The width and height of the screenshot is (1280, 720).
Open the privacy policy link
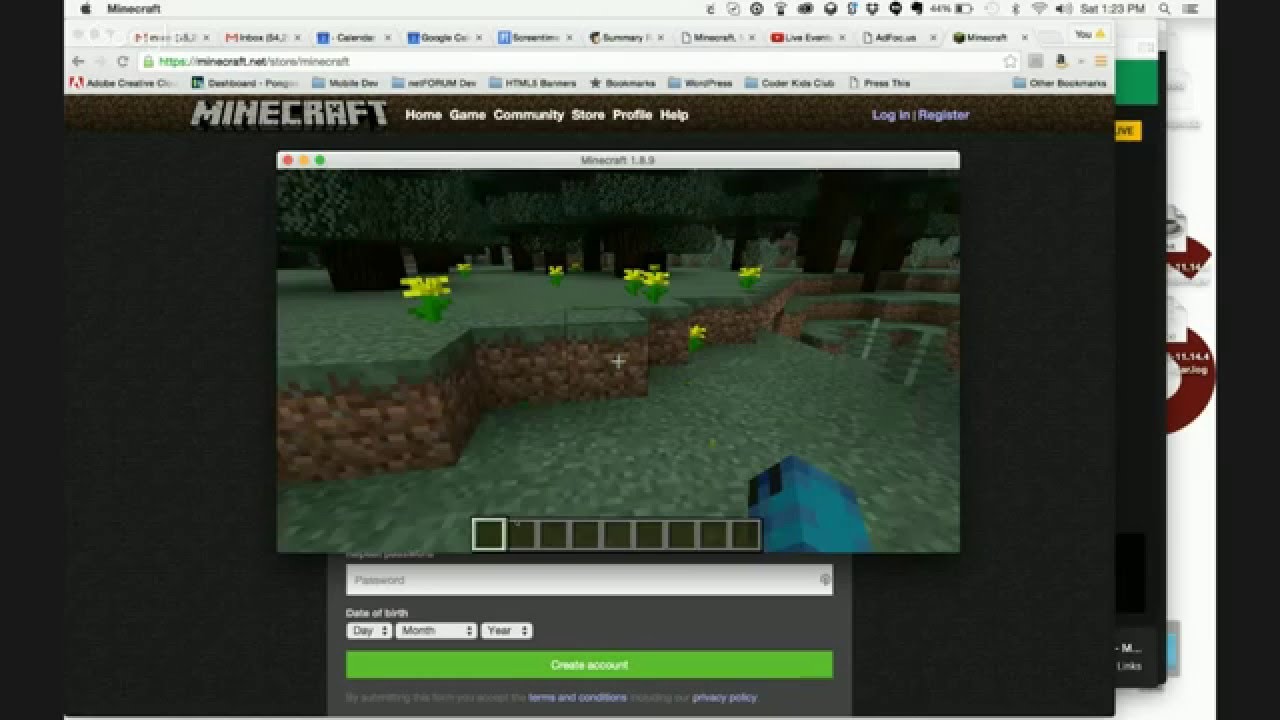click(725, 698)
